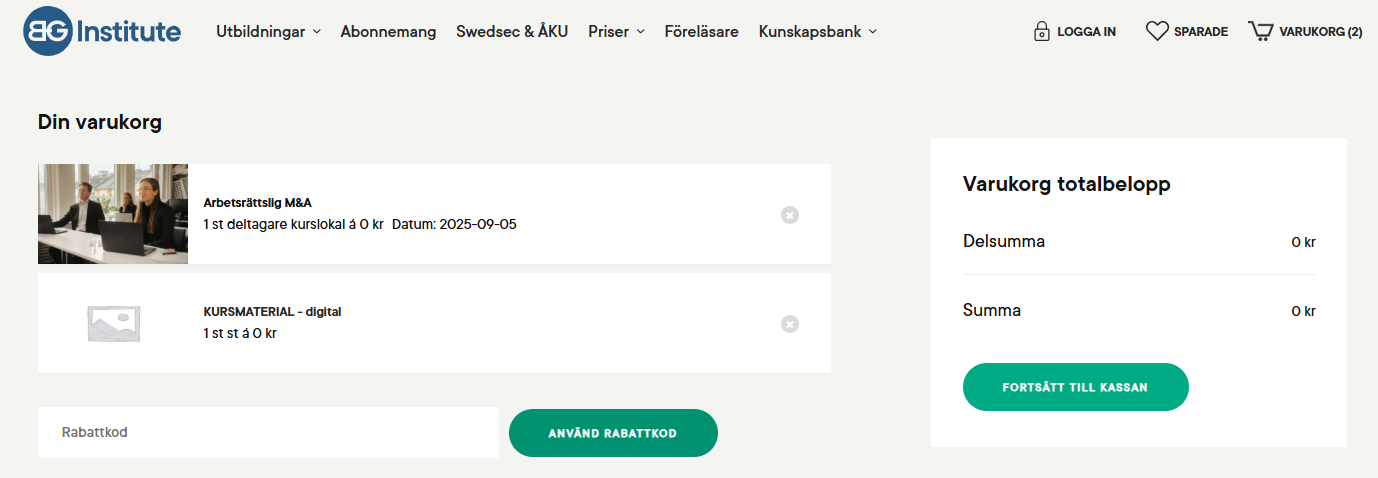Click the KURSMATERIAL - digital title
The image size is (1378, 478).
pos(272,312)
